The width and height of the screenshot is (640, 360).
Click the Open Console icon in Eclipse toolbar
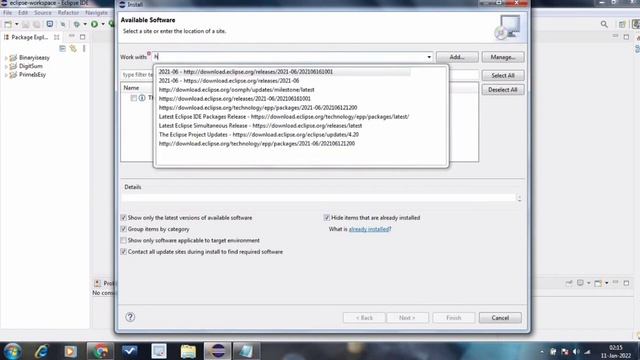click(50, 24)
